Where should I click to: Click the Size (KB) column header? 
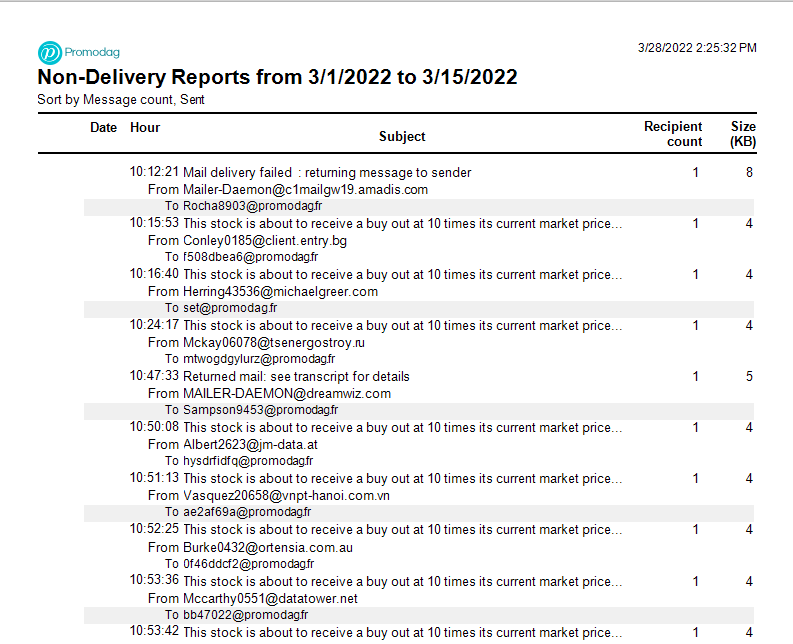(x=743, y=134)
